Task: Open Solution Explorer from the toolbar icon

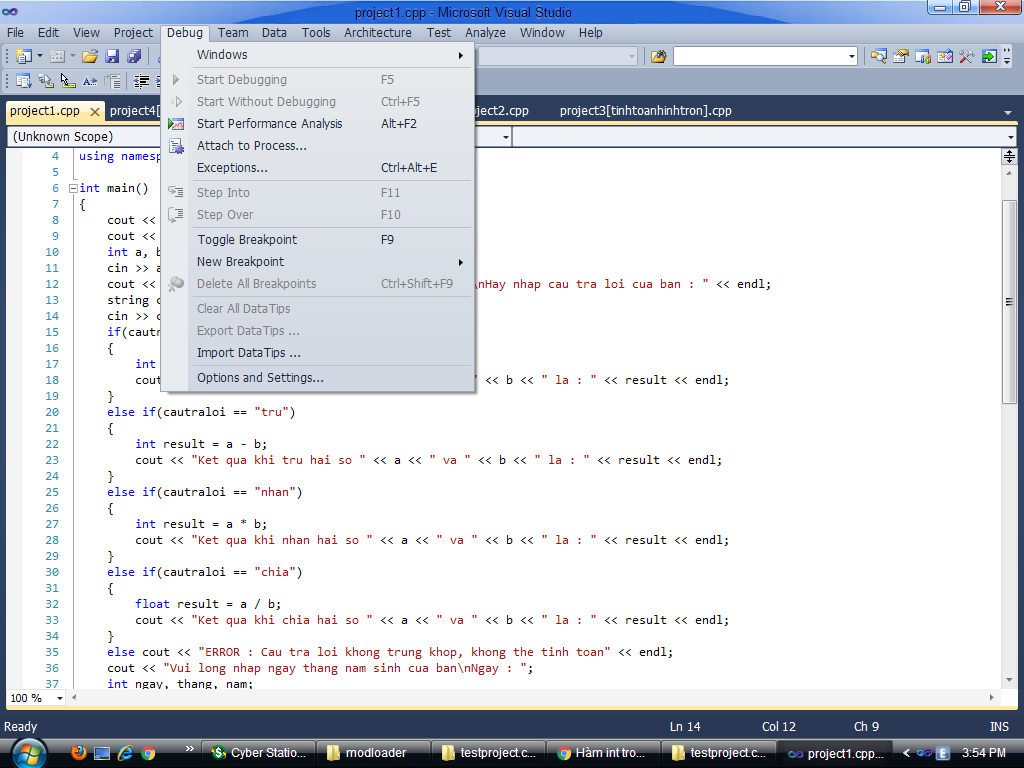Action: (x=878, y=56)
